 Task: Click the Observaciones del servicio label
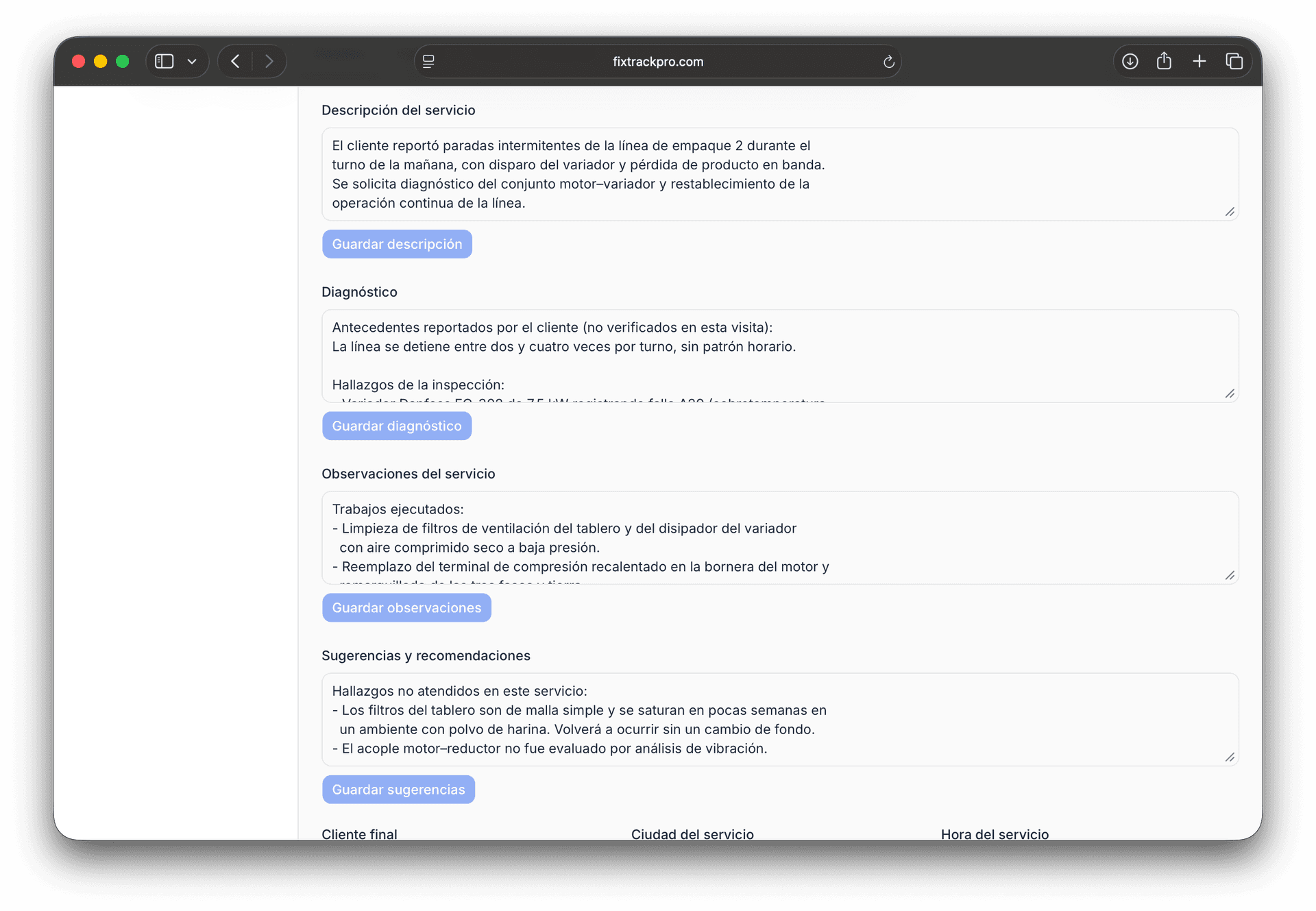pyautogui.click(x=408, y=474)
